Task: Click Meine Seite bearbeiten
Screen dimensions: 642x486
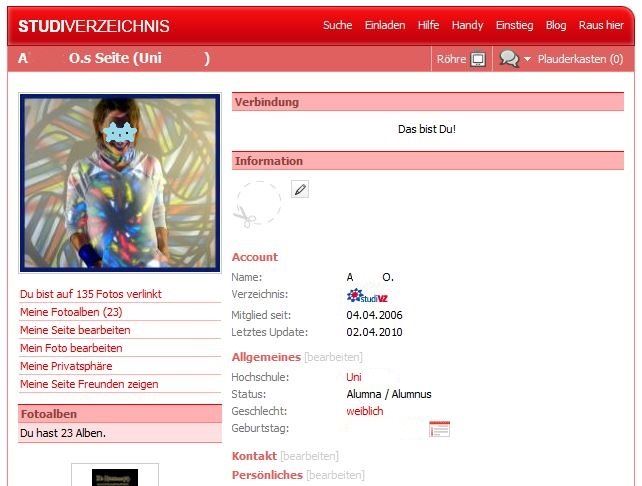Action: pos(75,330)
